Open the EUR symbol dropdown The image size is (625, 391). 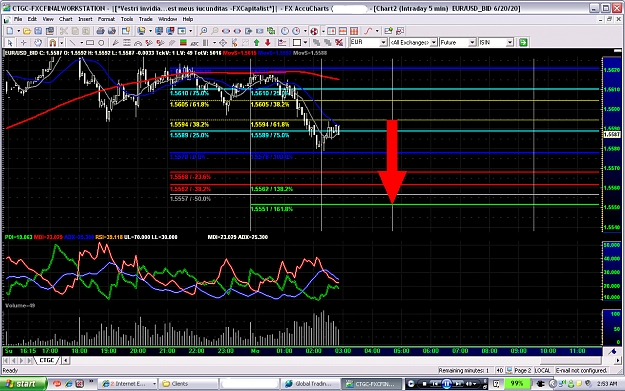(383, 42)
